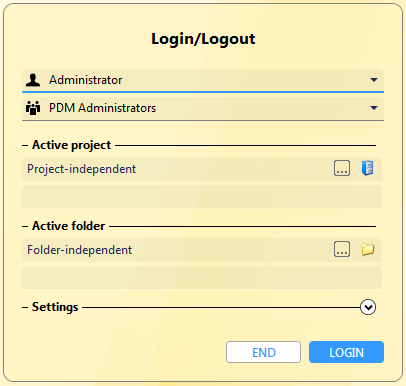
Task: Open the Administrator user dropdown arrow
Action: click(x=374, y=80)
